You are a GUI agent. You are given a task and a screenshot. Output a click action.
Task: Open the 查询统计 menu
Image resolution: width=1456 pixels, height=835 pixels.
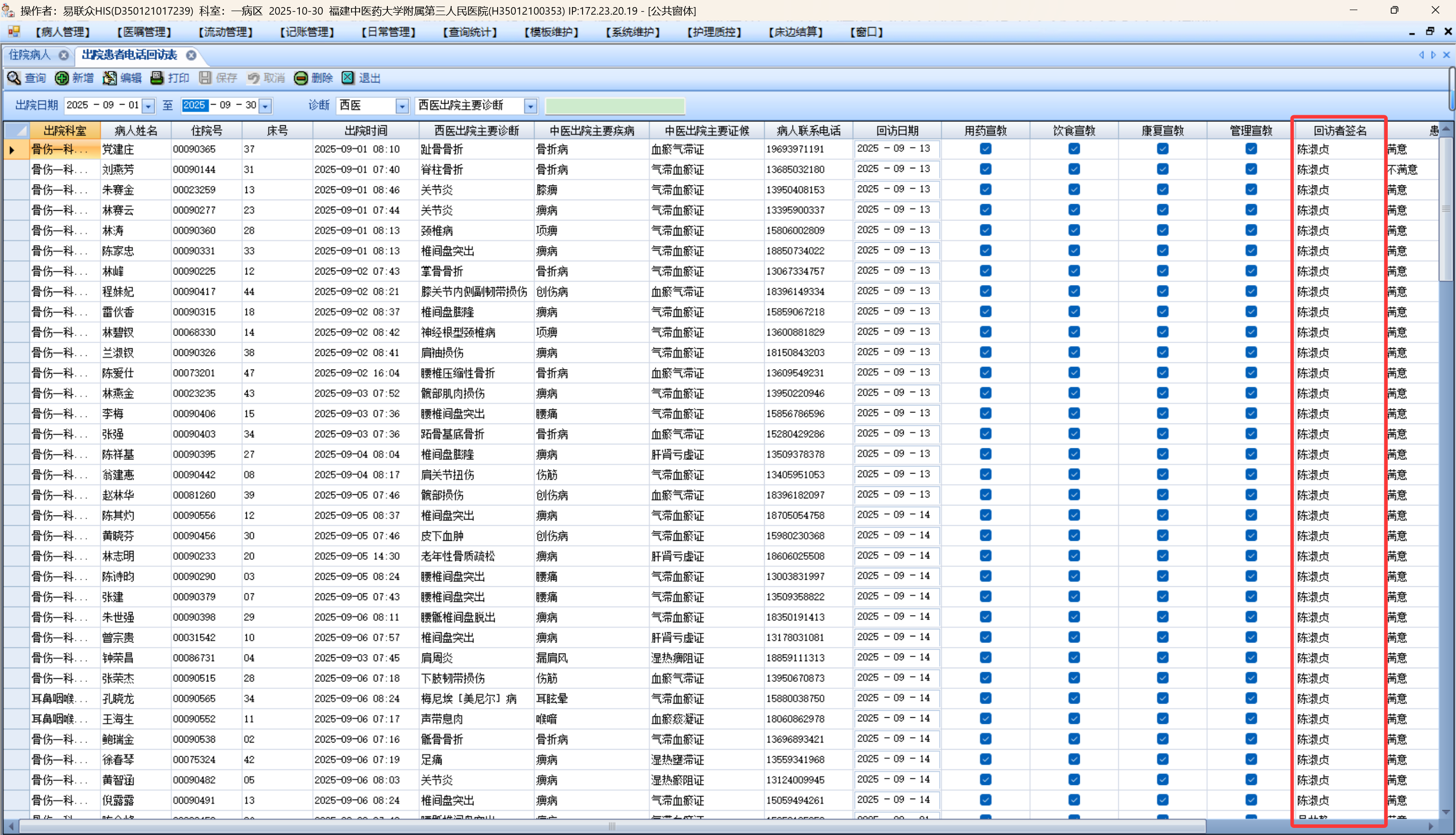[469, 32]
